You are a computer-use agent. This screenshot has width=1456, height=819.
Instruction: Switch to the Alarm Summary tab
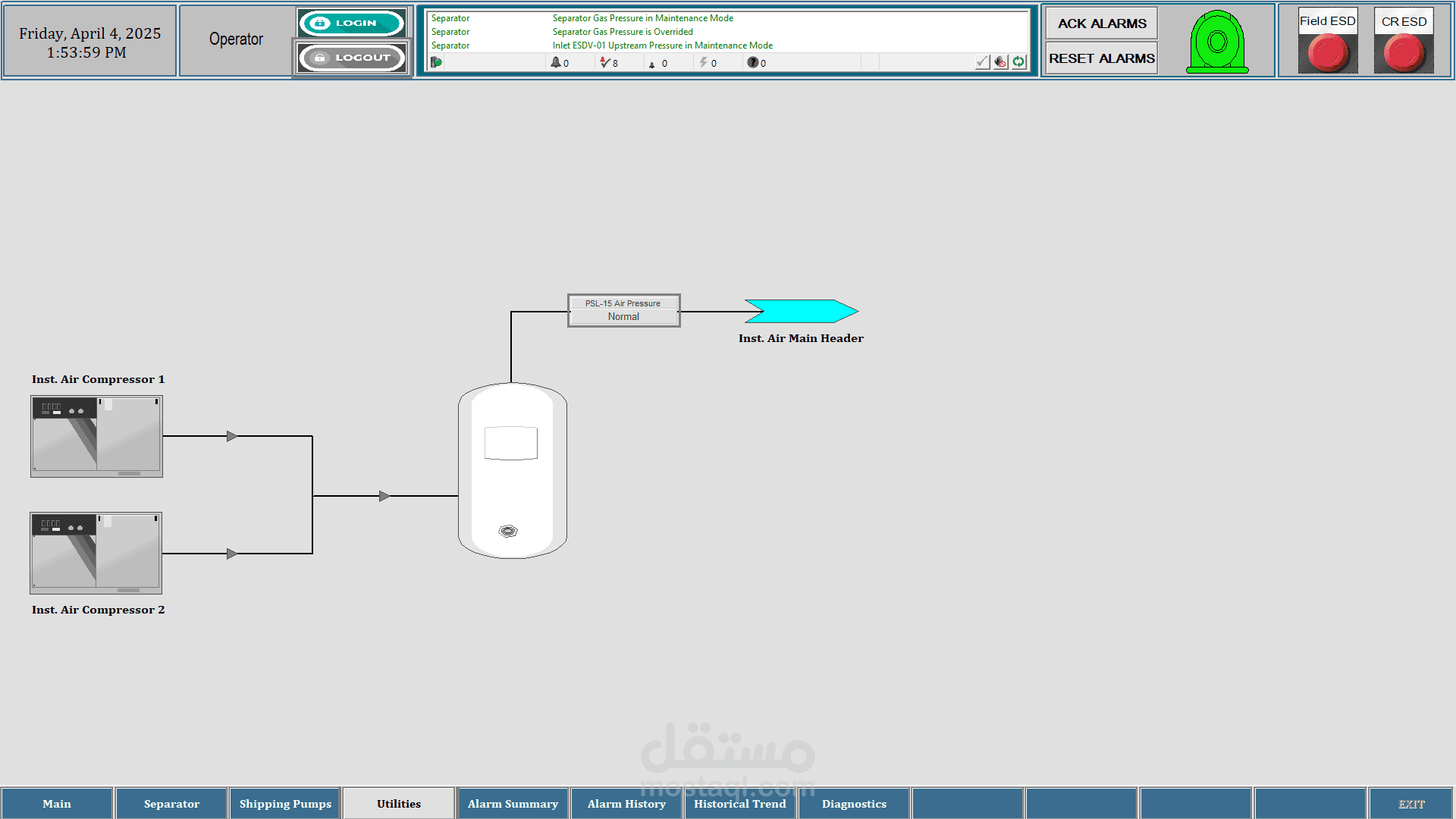click(513, 804)
